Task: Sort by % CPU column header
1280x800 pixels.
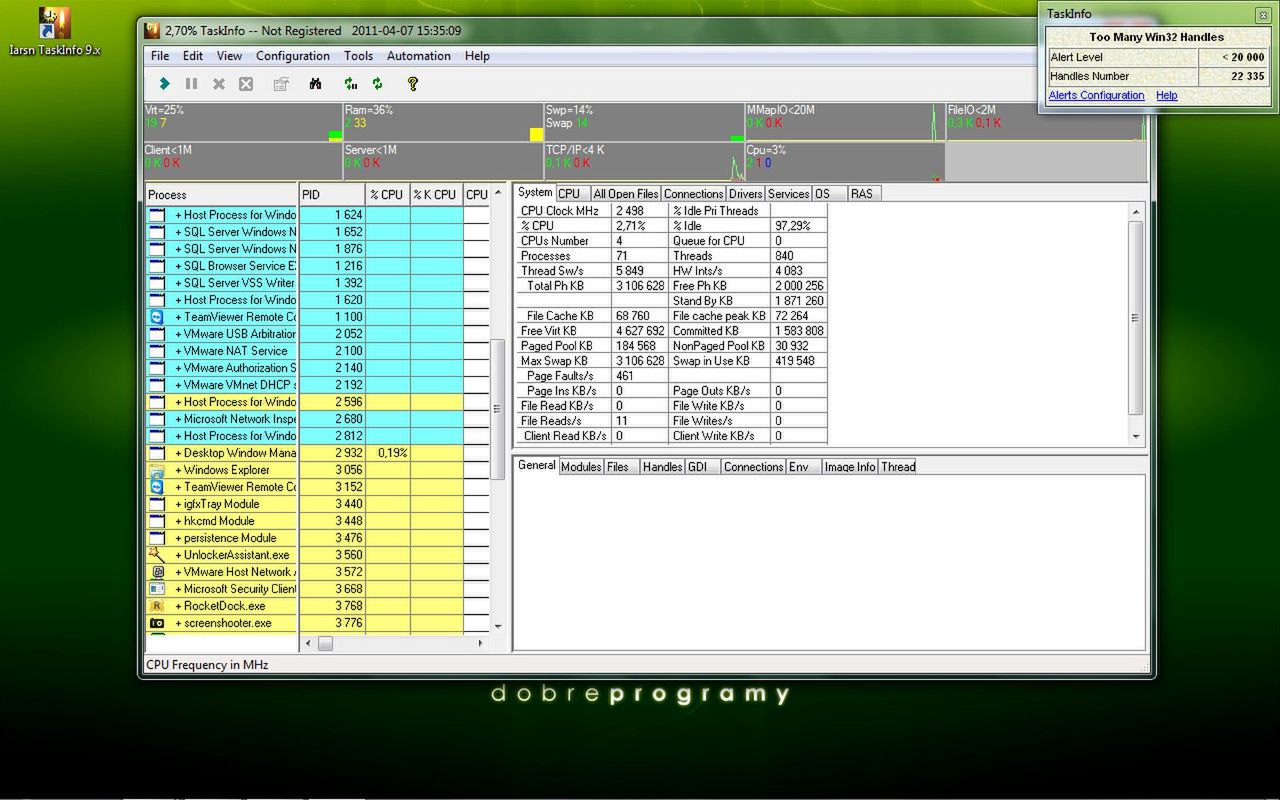Action: pyautogui.click(x=387, y=195)
